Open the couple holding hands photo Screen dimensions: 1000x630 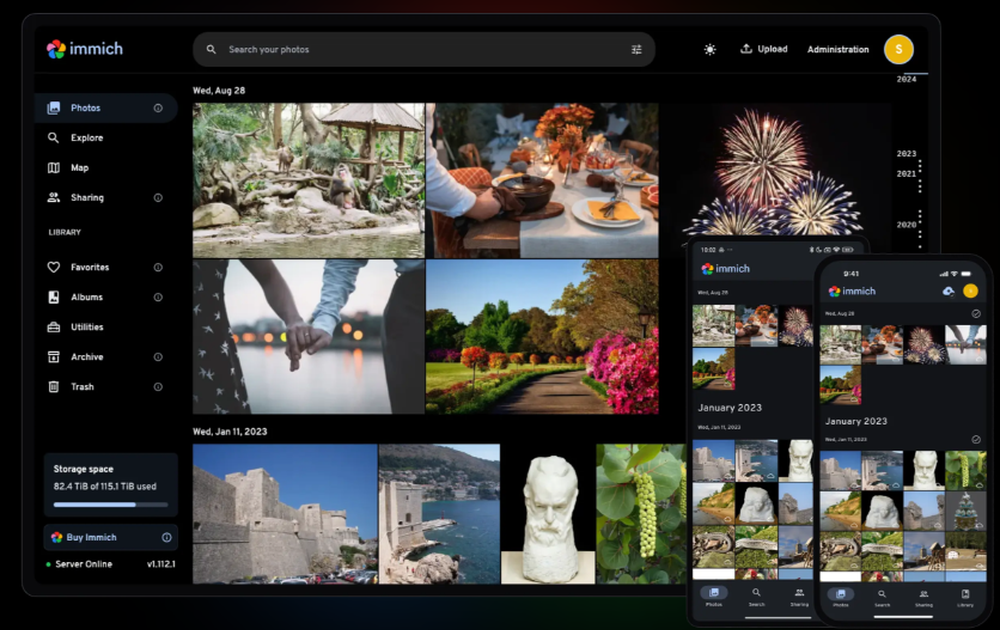309,337
